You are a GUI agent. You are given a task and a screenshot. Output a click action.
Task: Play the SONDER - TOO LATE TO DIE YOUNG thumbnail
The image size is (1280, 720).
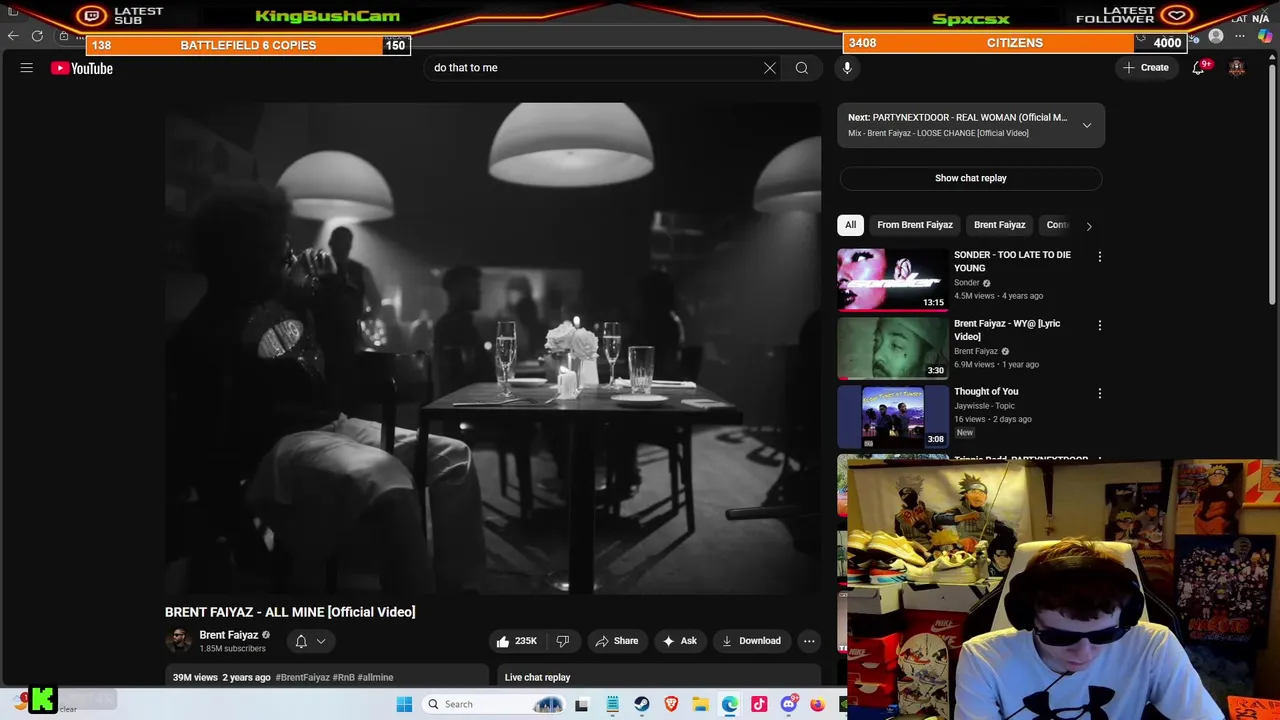pyautogui.click(x=893, y=279)
